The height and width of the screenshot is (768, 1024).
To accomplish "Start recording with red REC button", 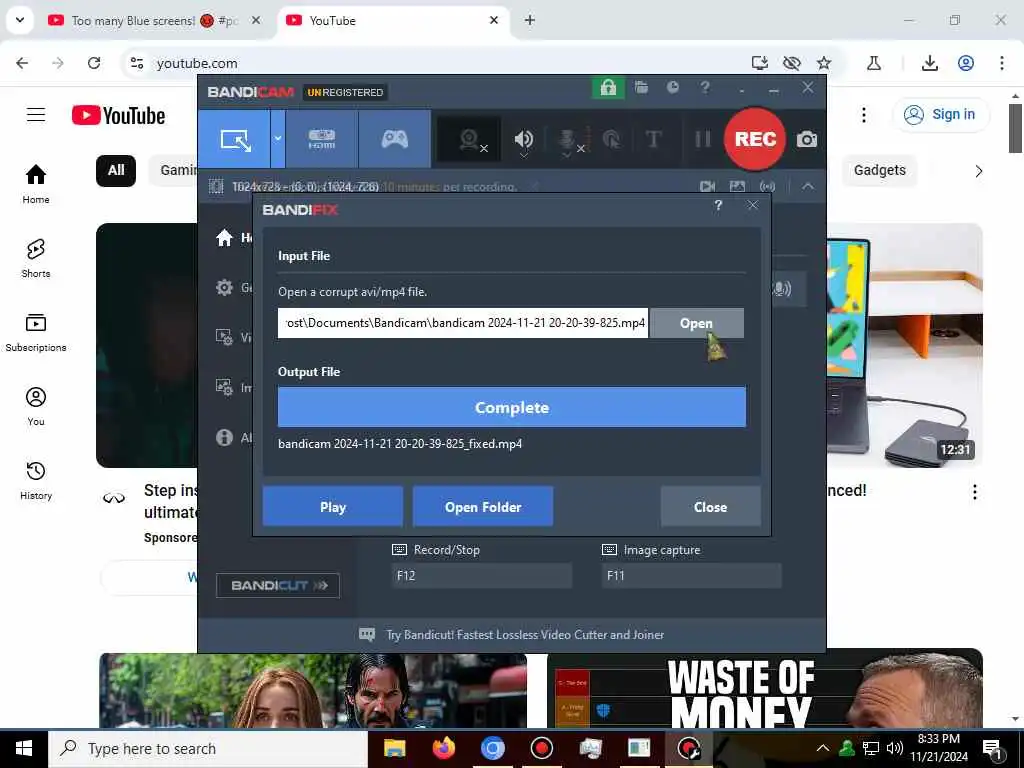I will pos(755,139).
